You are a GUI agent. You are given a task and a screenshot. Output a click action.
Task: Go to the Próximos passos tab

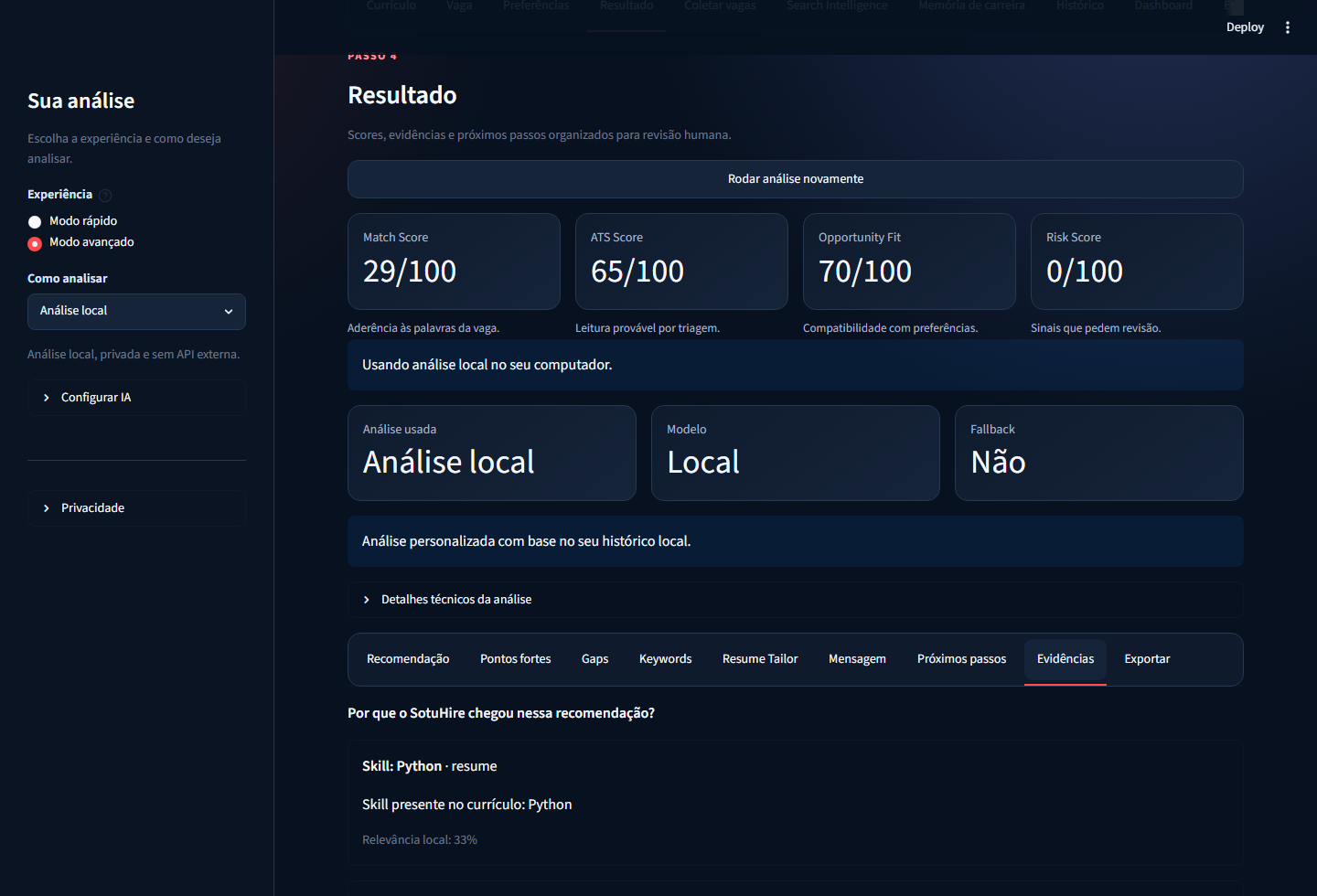pos(961,659)
